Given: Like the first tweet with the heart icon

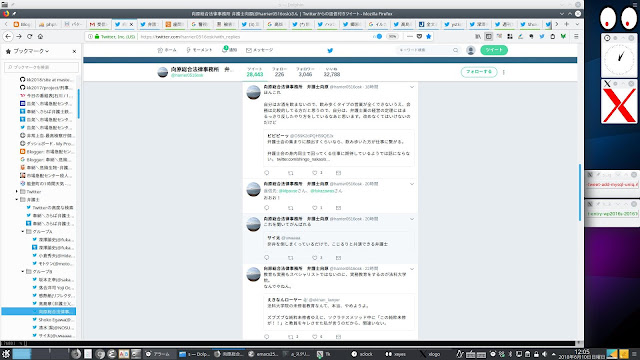Looking at the screenshot, I should click(315, 173).
